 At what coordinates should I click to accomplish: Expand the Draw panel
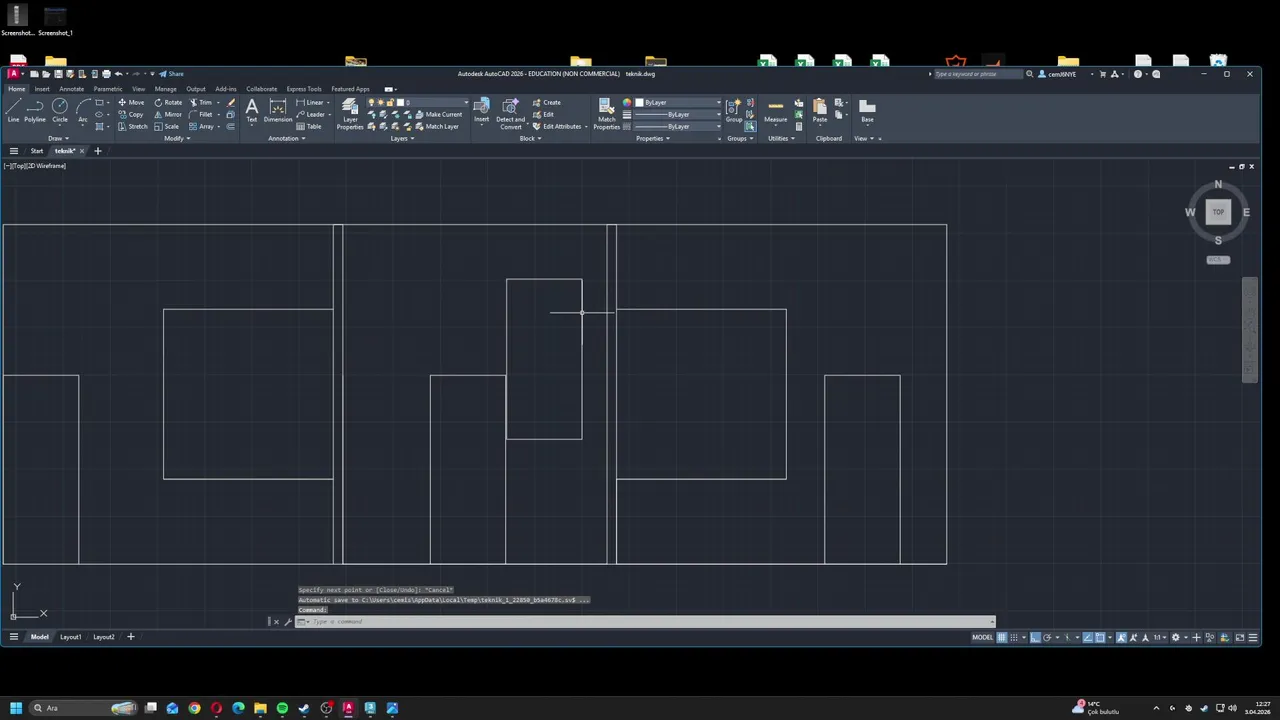click(58, 138)
